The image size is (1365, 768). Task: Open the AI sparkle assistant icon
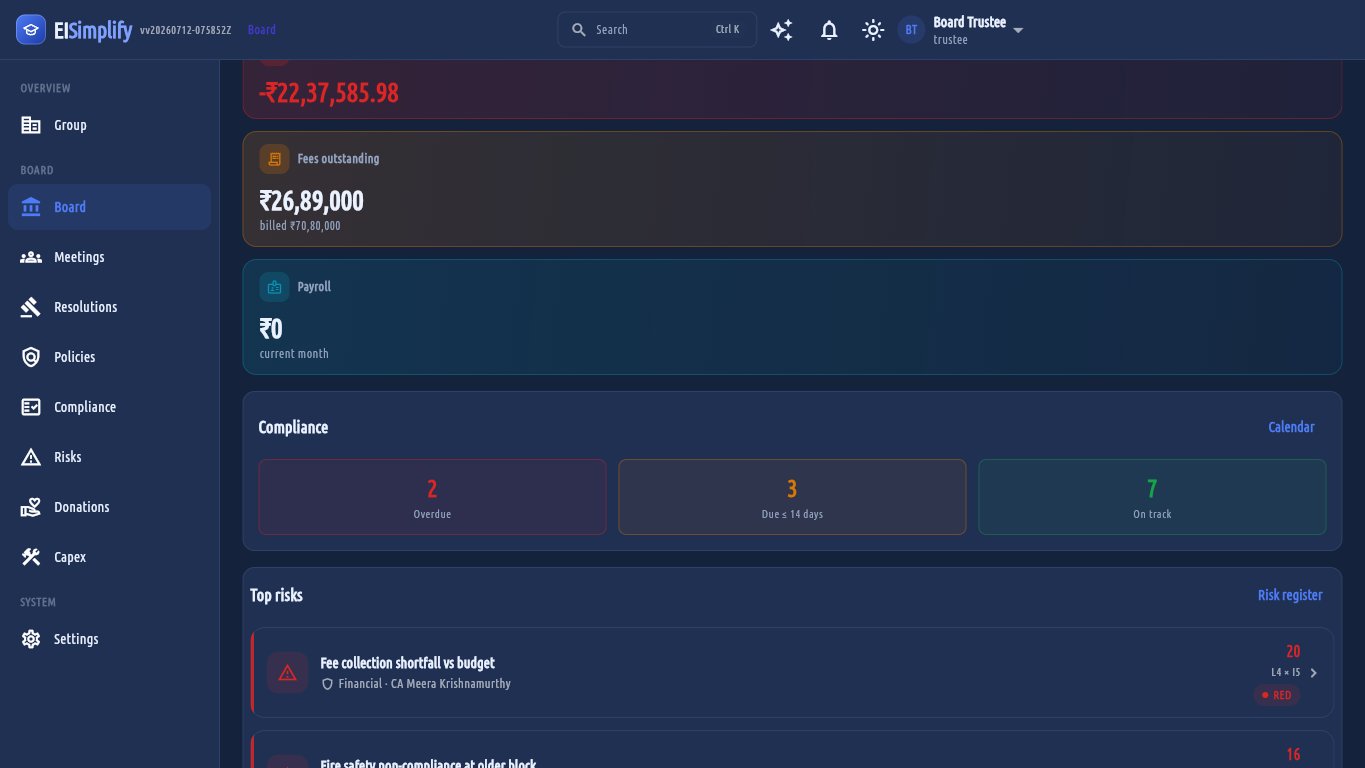pos(782,30)
